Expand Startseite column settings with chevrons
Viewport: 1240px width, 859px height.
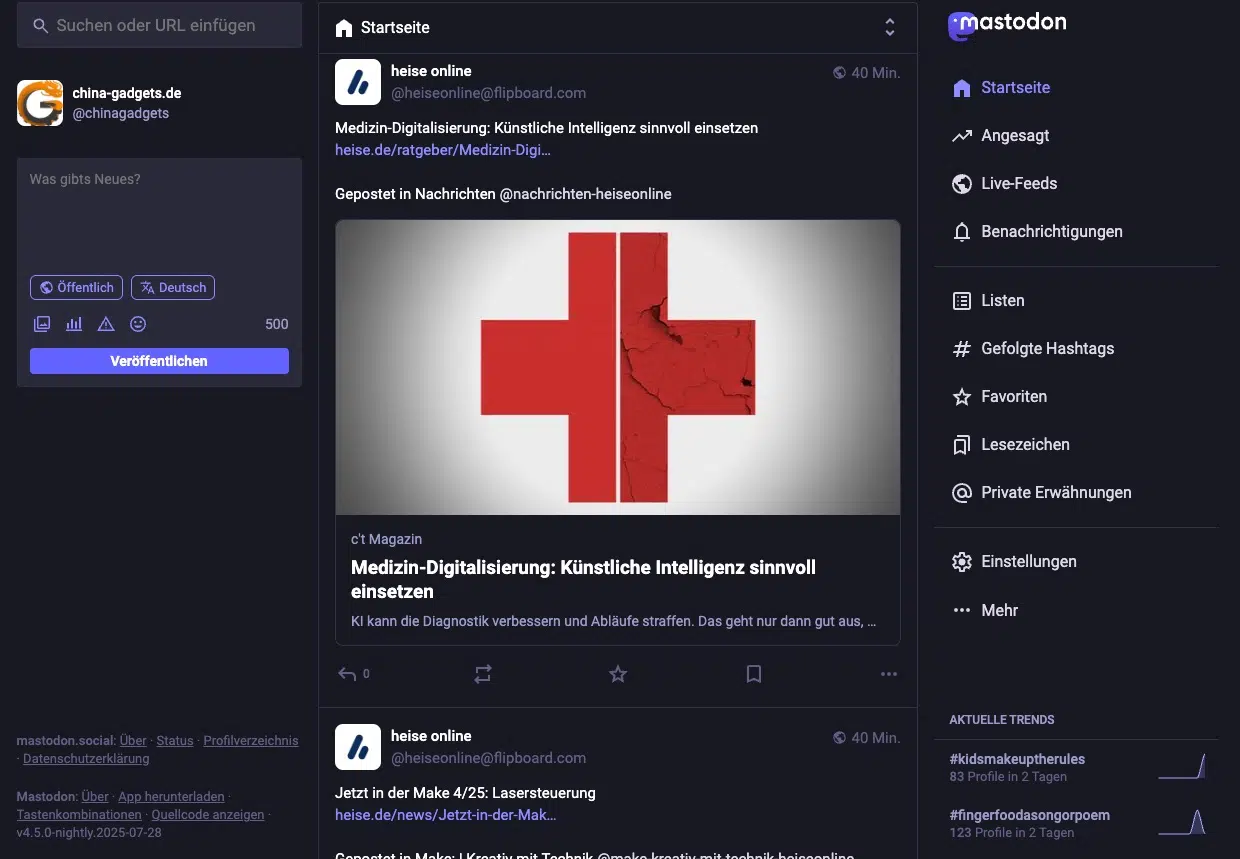coord(890,28)
